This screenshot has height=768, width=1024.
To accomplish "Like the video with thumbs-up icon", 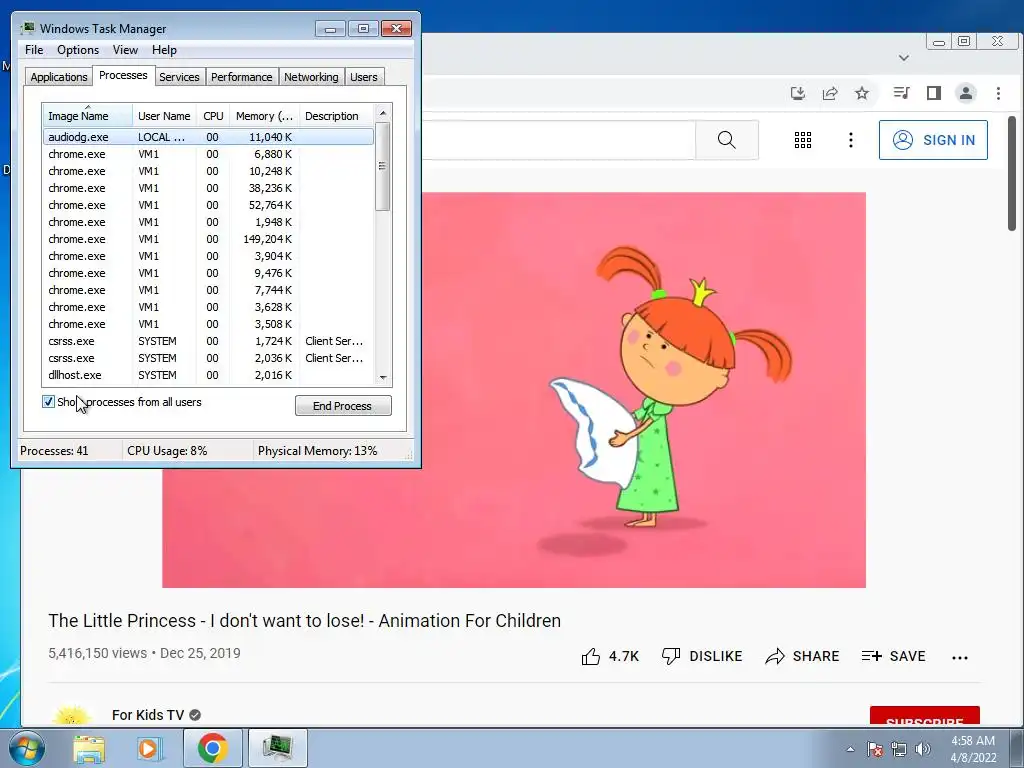I will click(591, 656).
